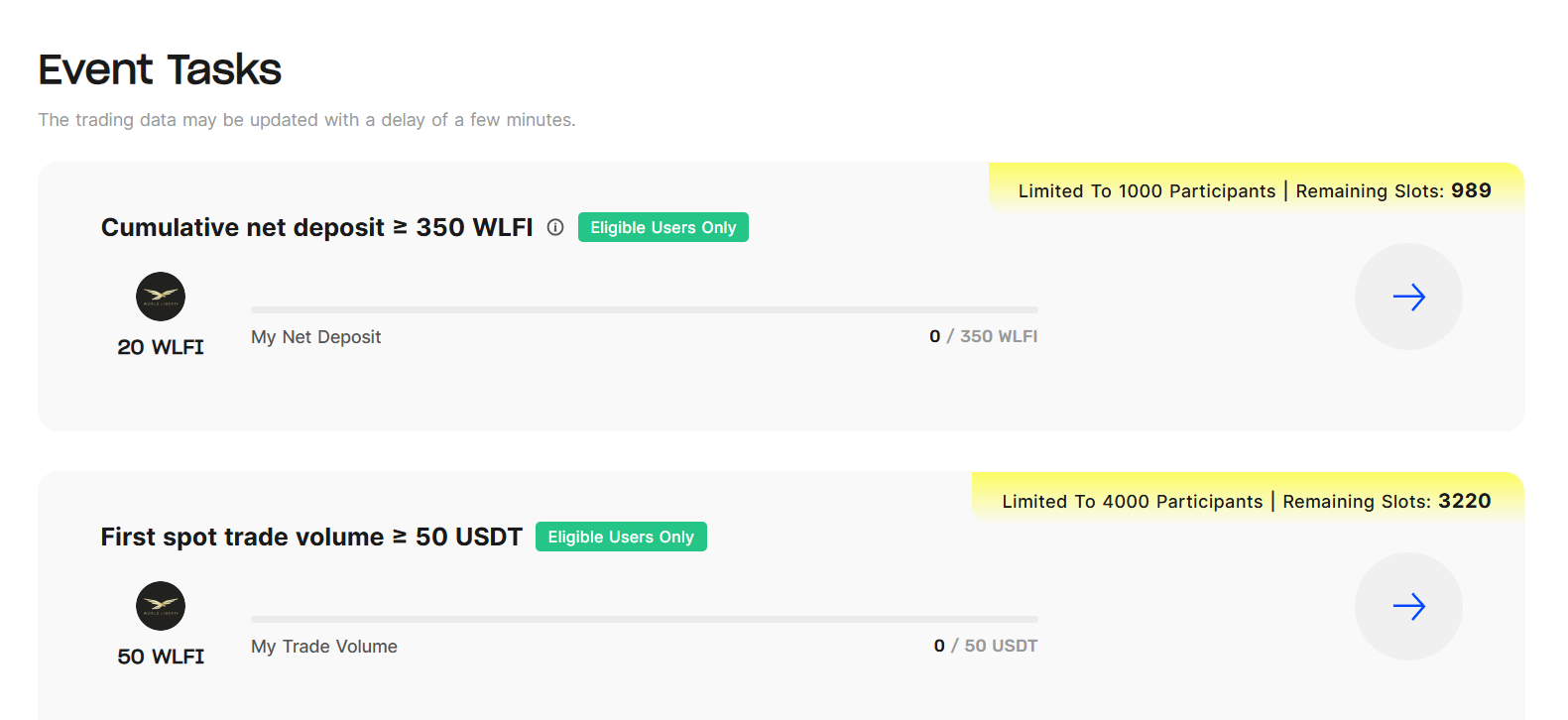Click the 20 WLFI reward label
Image resolution: width=1568 pixels, height=720 pixels.
(x=161, y=347)
